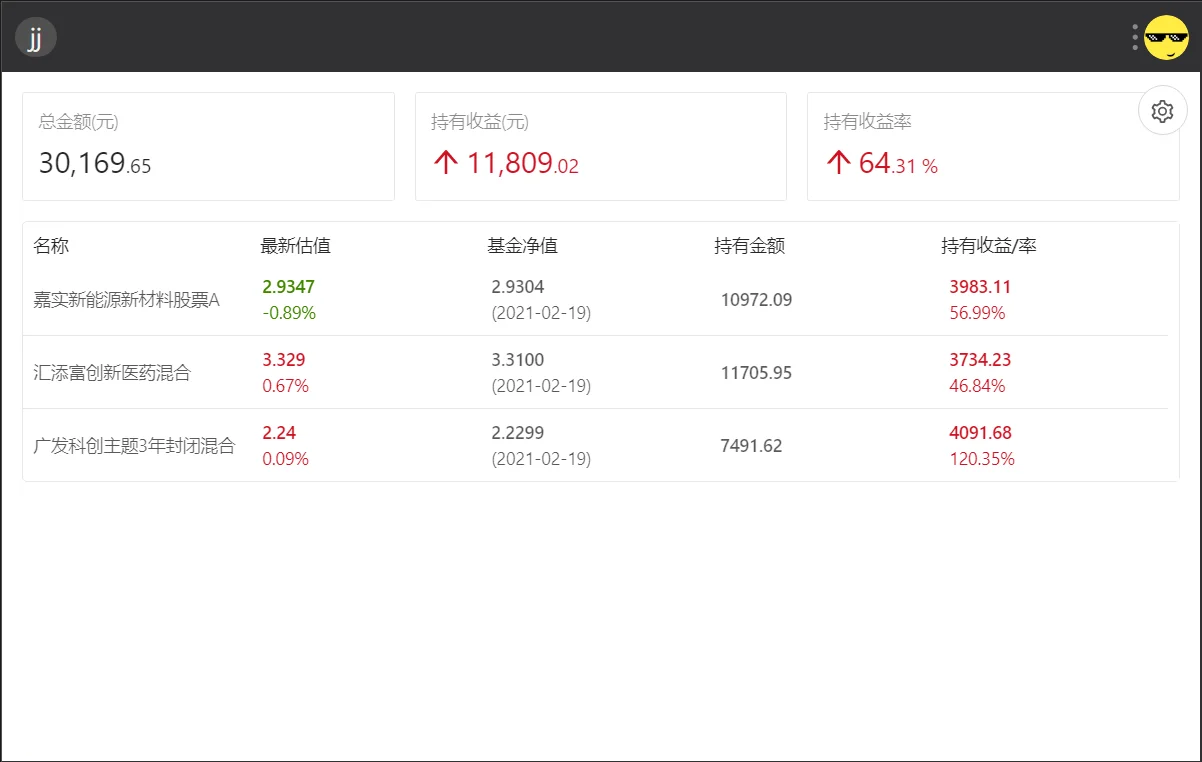Select fund 嘉实新能源新材料股票A
The image size is (1202, 762).
click(126, 300)
